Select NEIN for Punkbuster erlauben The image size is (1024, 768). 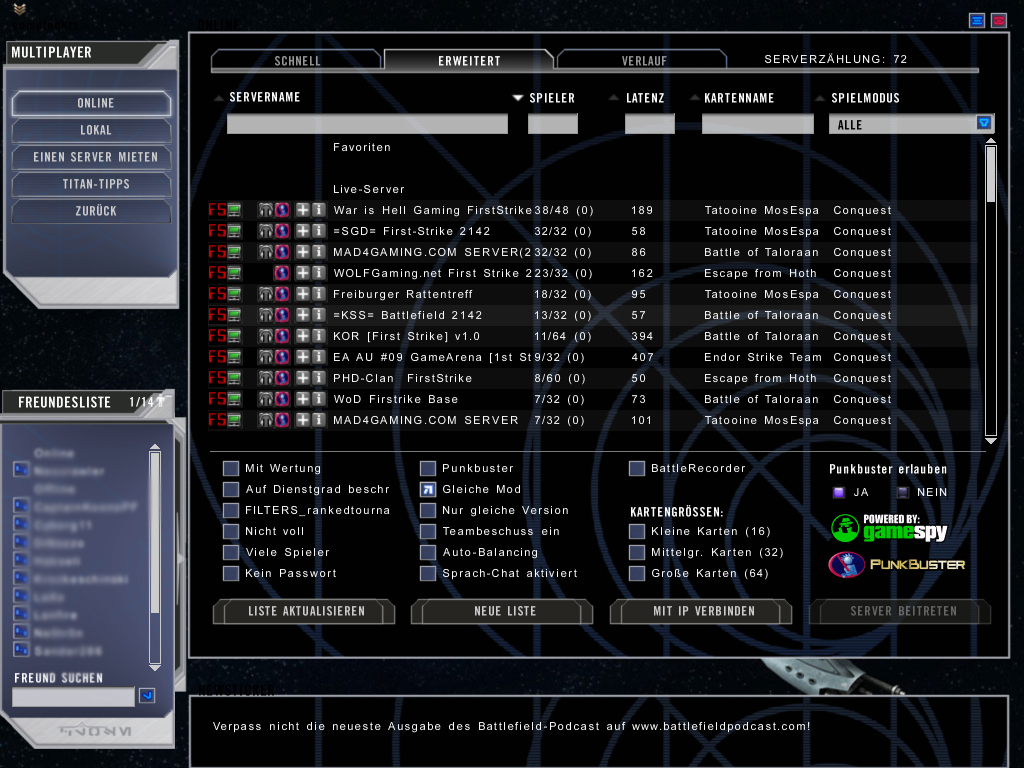(x=903, y=492)
